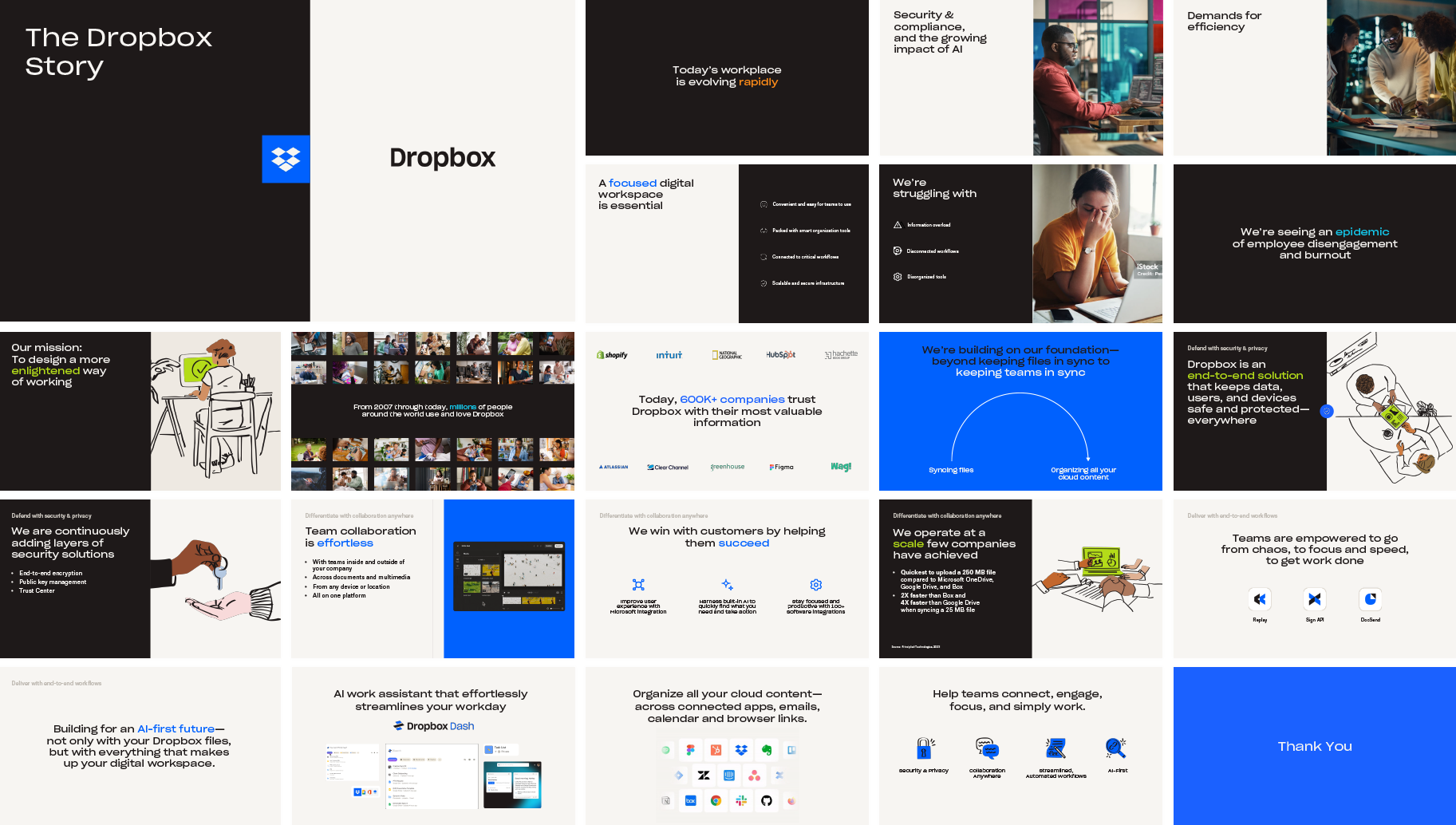
Task: Select the Stay focused and productive icon
Action: coord(815,585)
